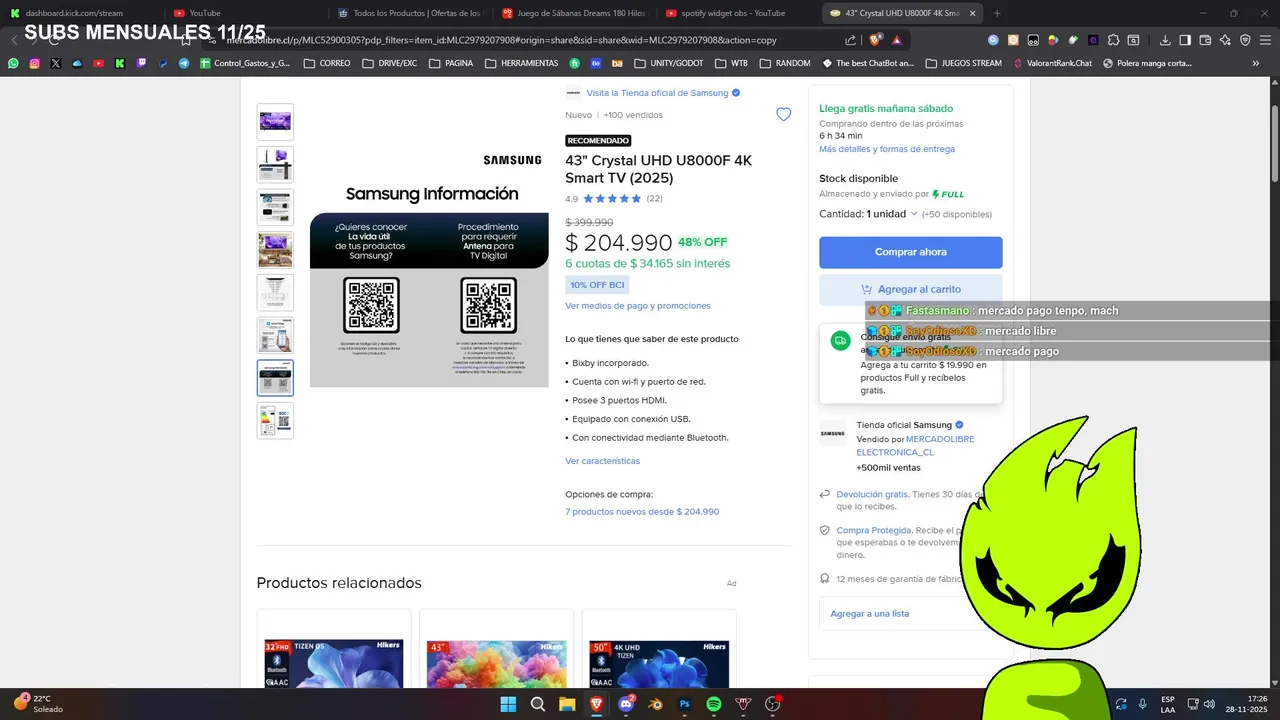Open Discord from the taskbar

626,704
